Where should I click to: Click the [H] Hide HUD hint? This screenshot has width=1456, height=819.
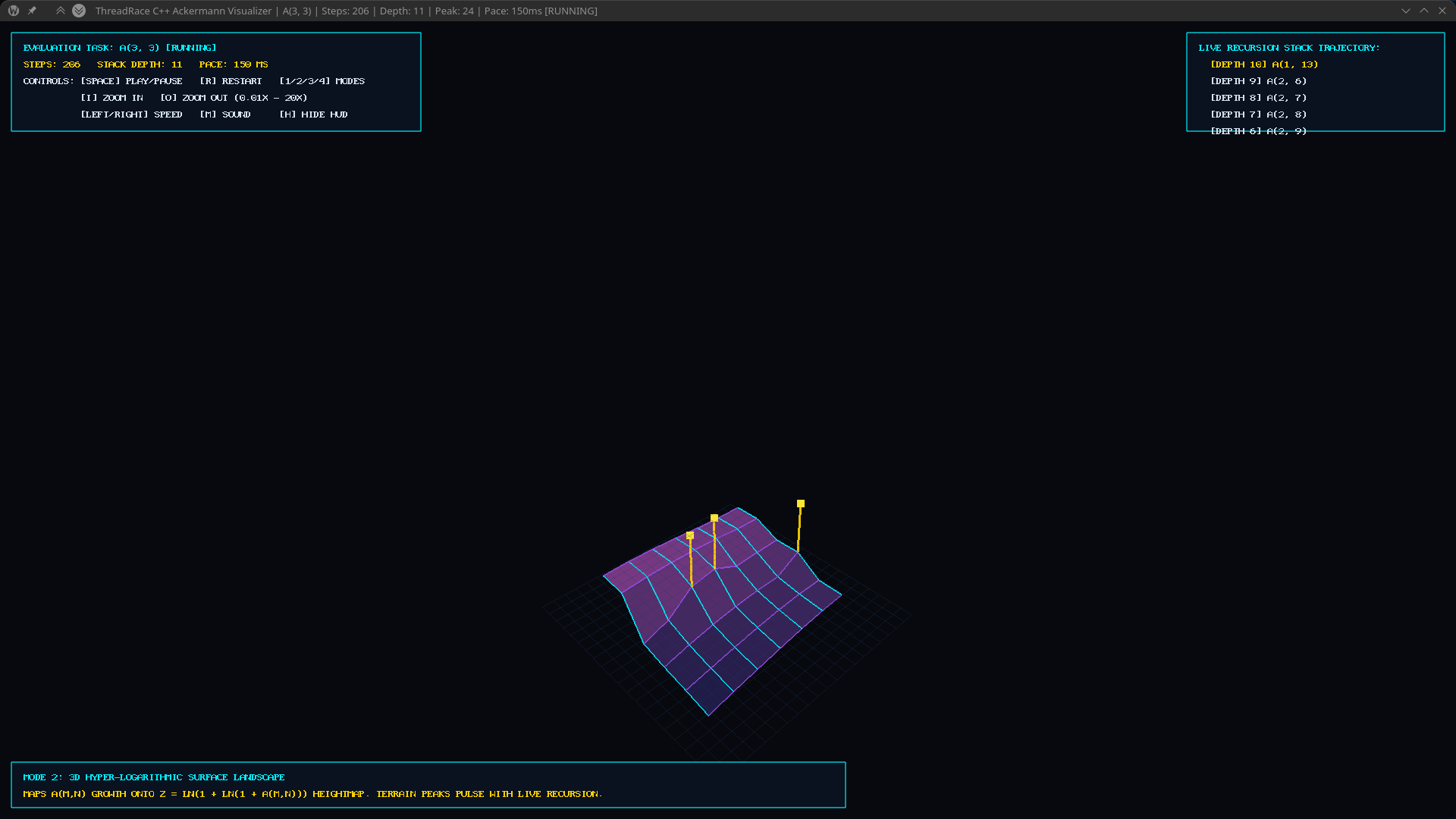click(x=314, y=115)
